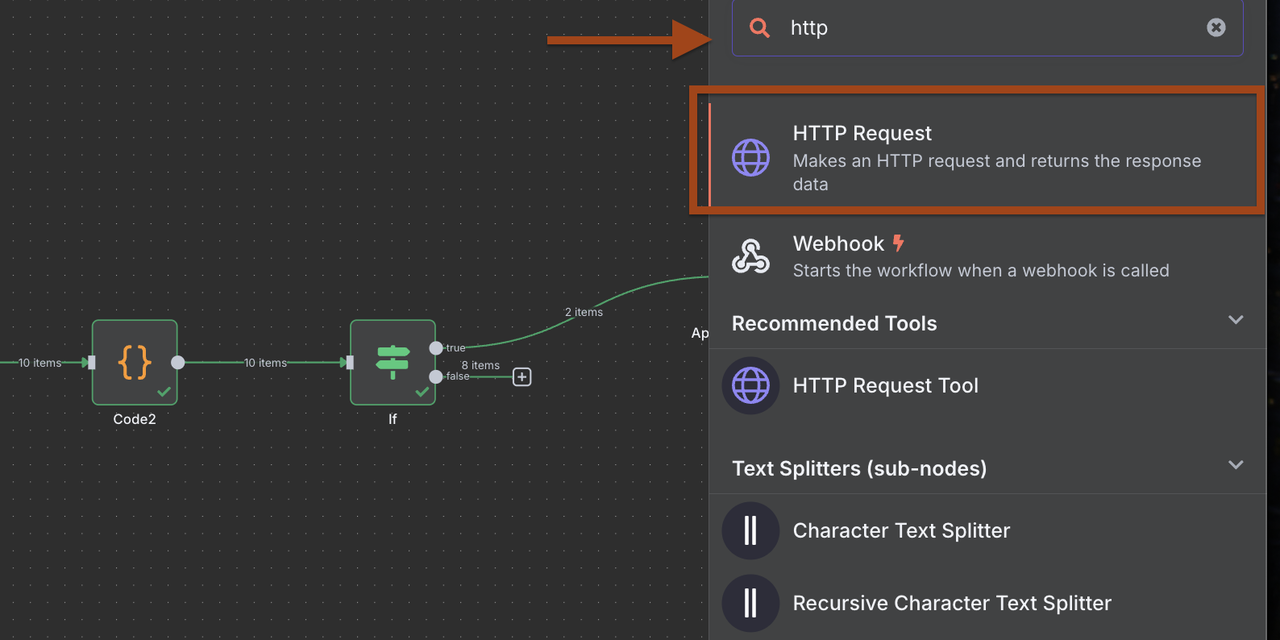Click the 8 items connection label

pyautogui.click(x=481, y=365)
